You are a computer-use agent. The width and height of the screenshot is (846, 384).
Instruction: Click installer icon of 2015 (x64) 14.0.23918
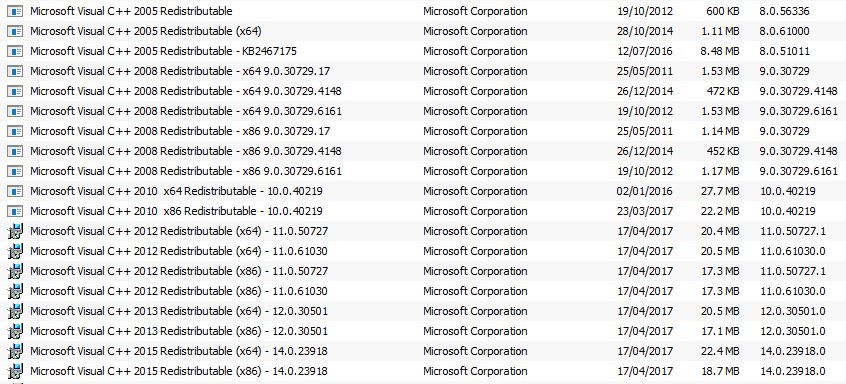(x=15, y=351)
